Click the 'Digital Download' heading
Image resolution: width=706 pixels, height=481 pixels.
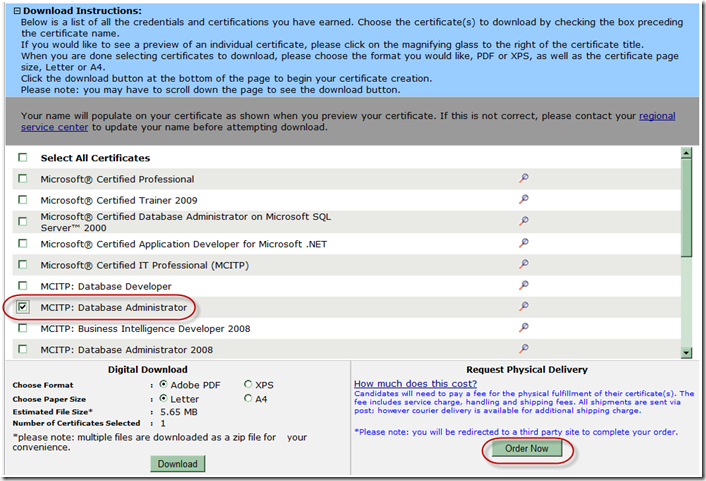click(148, 370)
